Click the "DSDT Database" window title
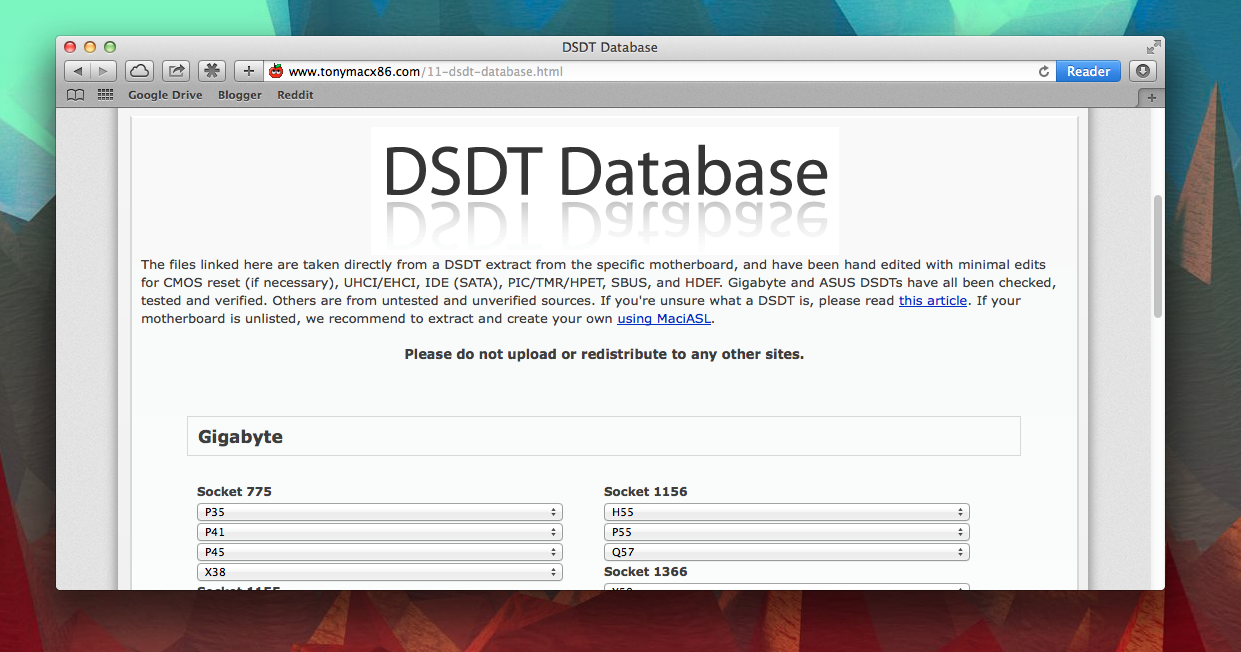The width and height of the screenshot is (1241, 652). coord(610,47)
